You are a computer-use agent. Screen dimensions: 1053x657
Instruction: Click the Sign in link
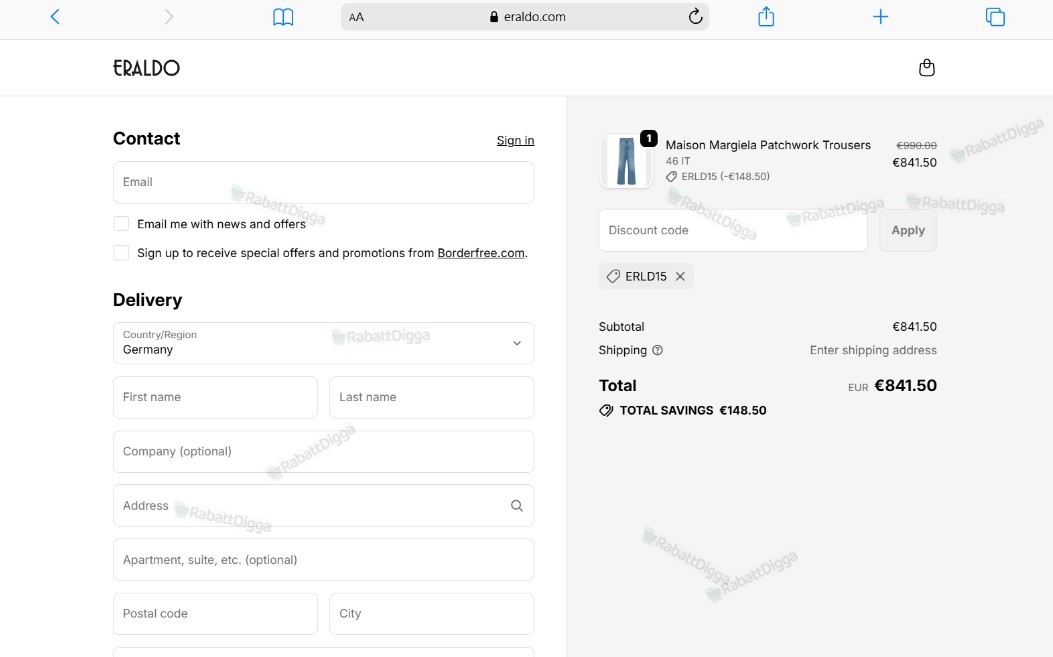(515, 140)
